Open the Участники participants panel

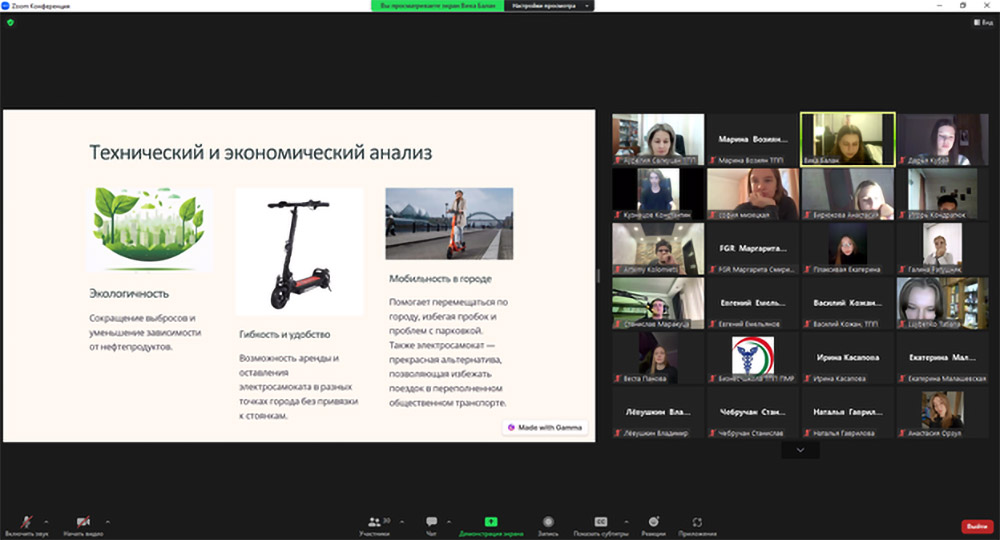click(x=375, y=522)
